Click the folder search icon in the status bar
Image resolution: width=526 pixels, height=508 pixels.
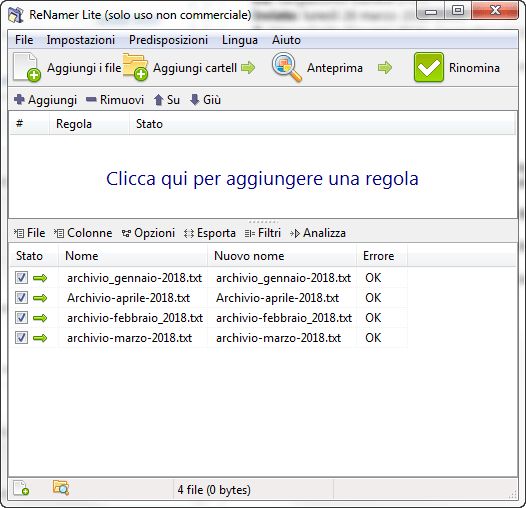61,488
